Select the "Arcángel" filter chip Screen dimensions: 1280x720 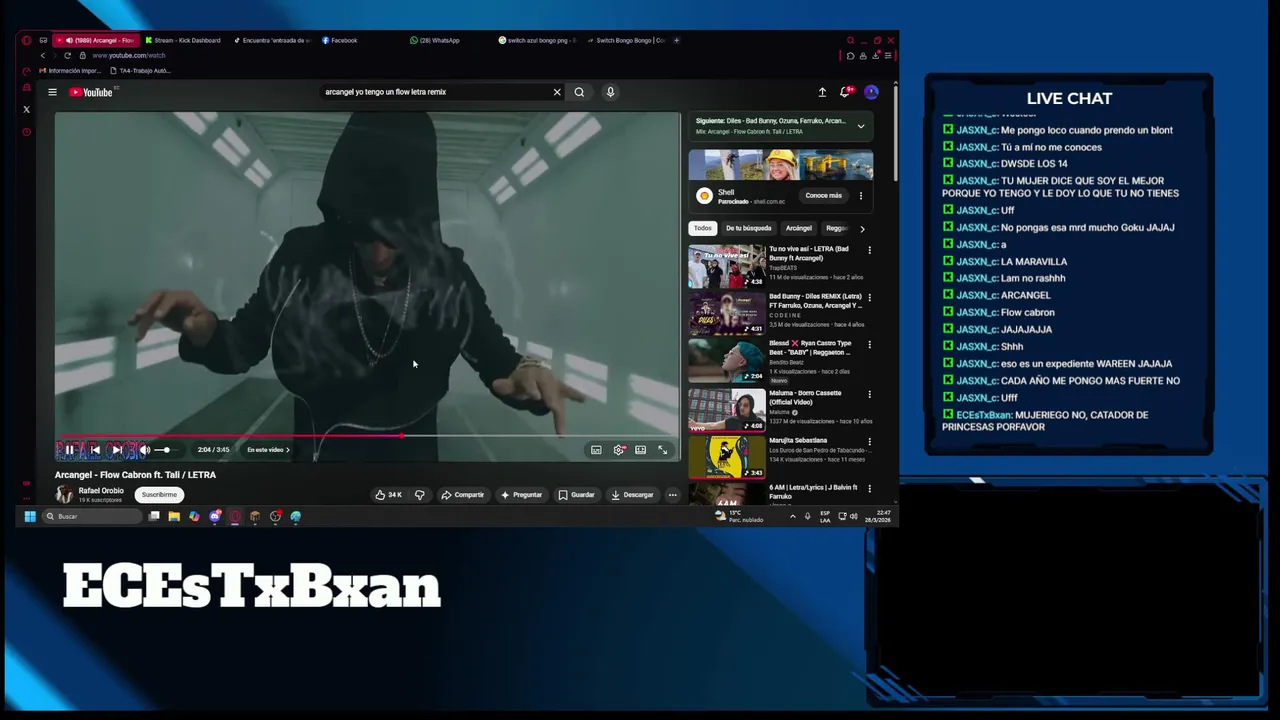pos(798,228)
